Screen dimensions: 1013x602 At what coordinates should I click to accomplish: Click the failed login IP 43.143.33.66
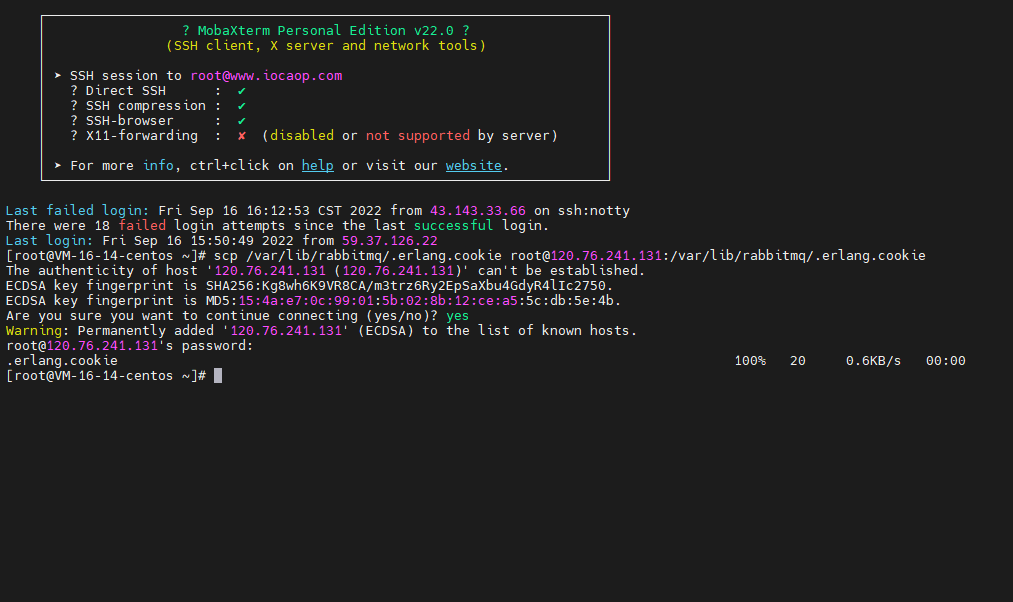pyautogui.click(x=478, y=211)
